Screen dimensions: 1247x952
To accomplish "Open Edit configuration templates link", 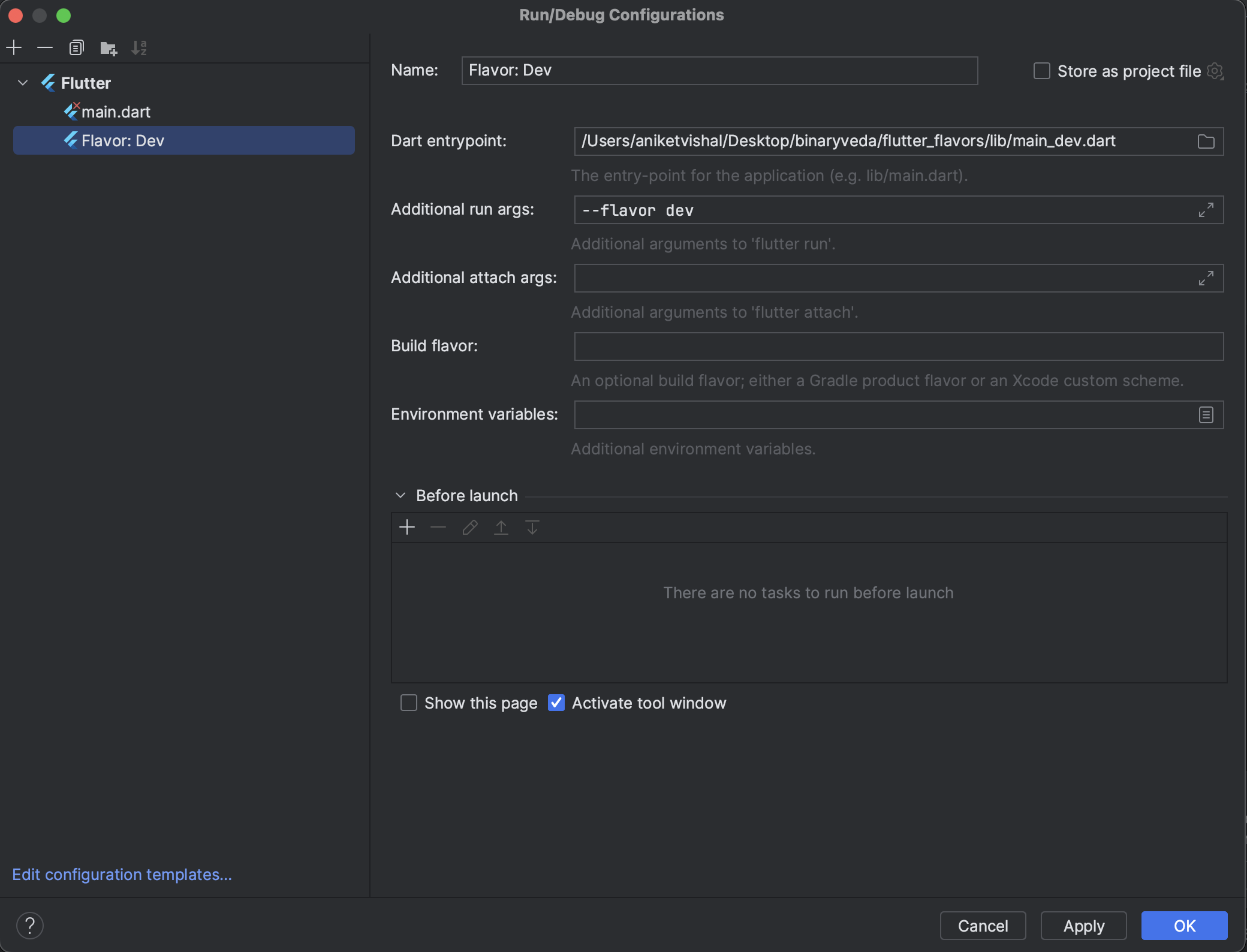I will tap(122, 875).
